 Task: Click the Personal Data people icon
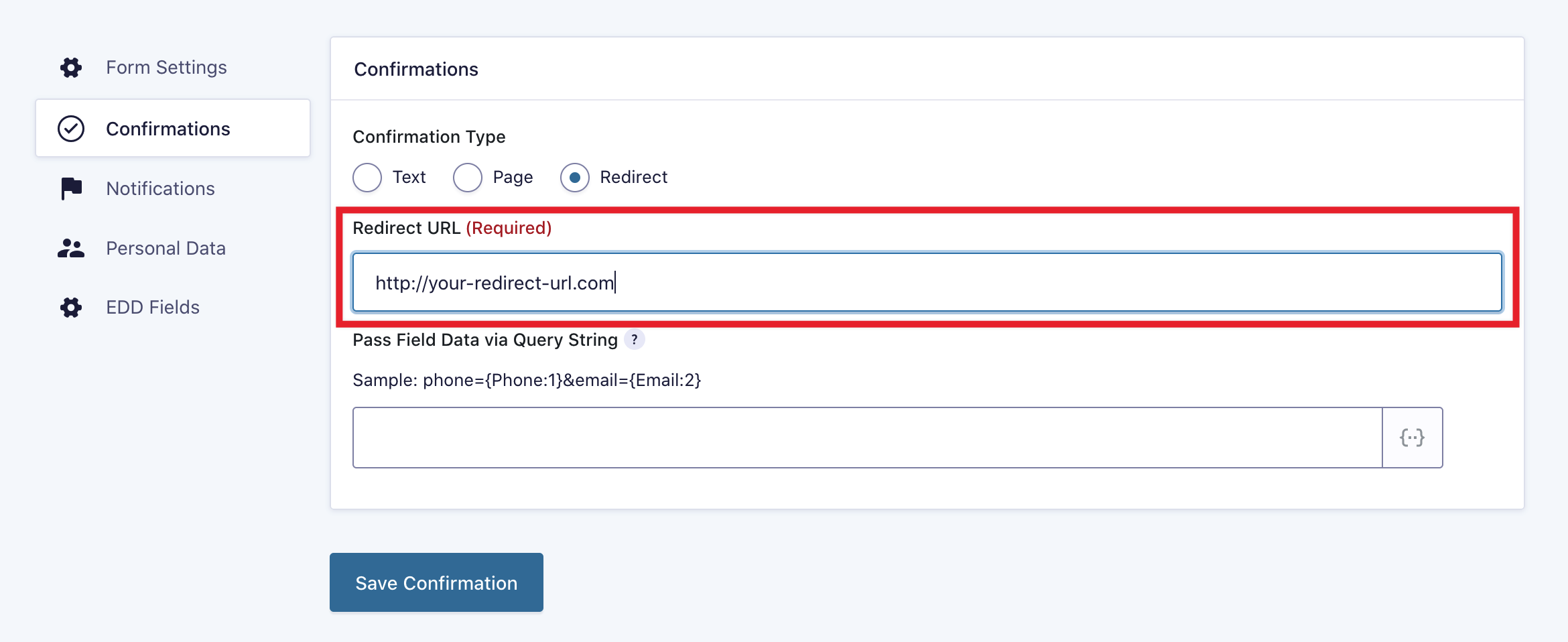point(71,249)
